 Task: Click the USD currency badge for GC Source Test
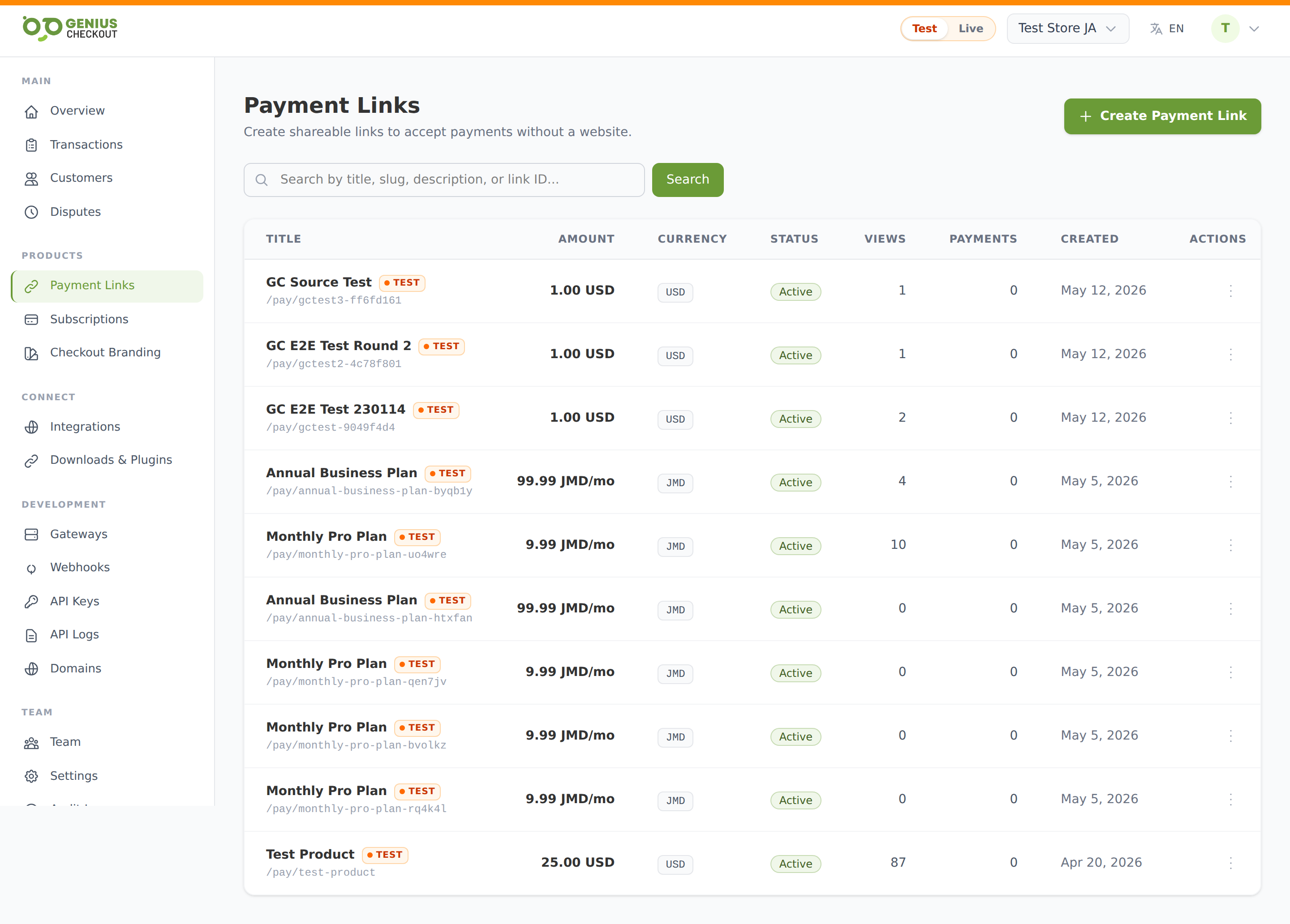click(675, 292)
